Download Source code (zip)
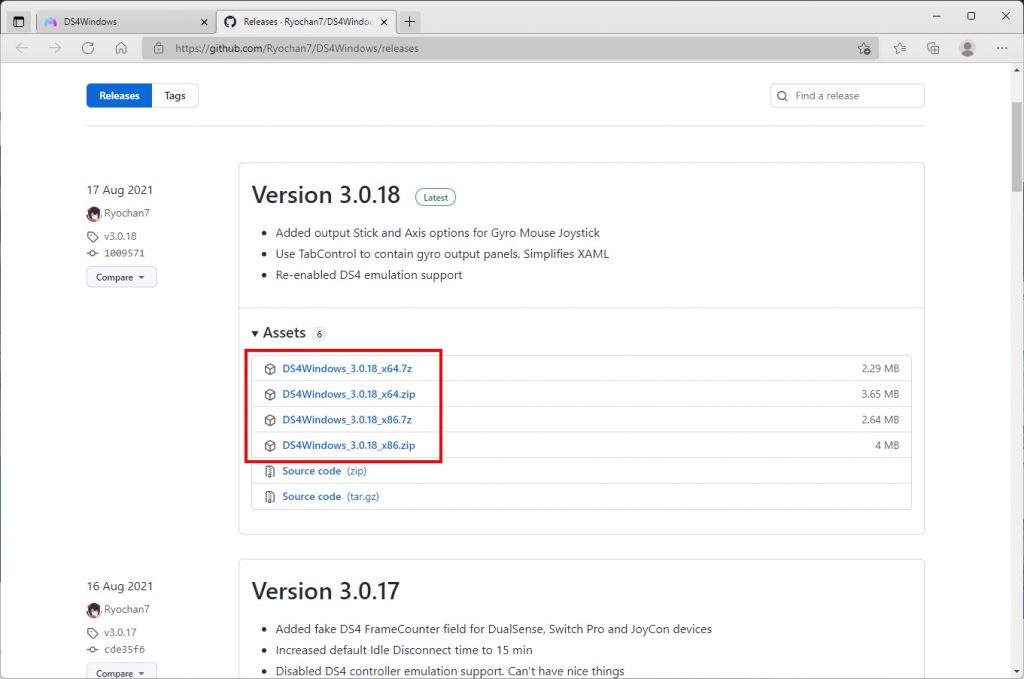Image resolution: width=1024 pixels, height=679 pixels. pyautogui.click(x=325, y=471)
